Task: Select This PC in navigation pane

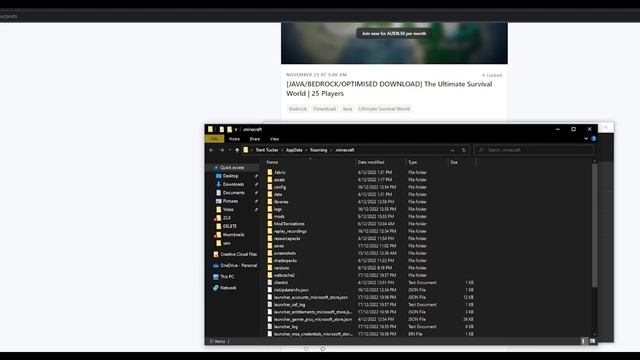Action: pos(227,277)
